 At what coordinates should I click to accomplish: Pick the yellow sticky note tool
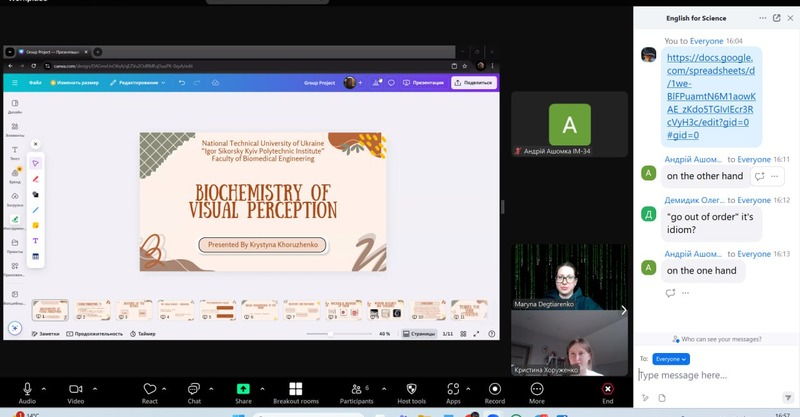click(x=35, y=225)
